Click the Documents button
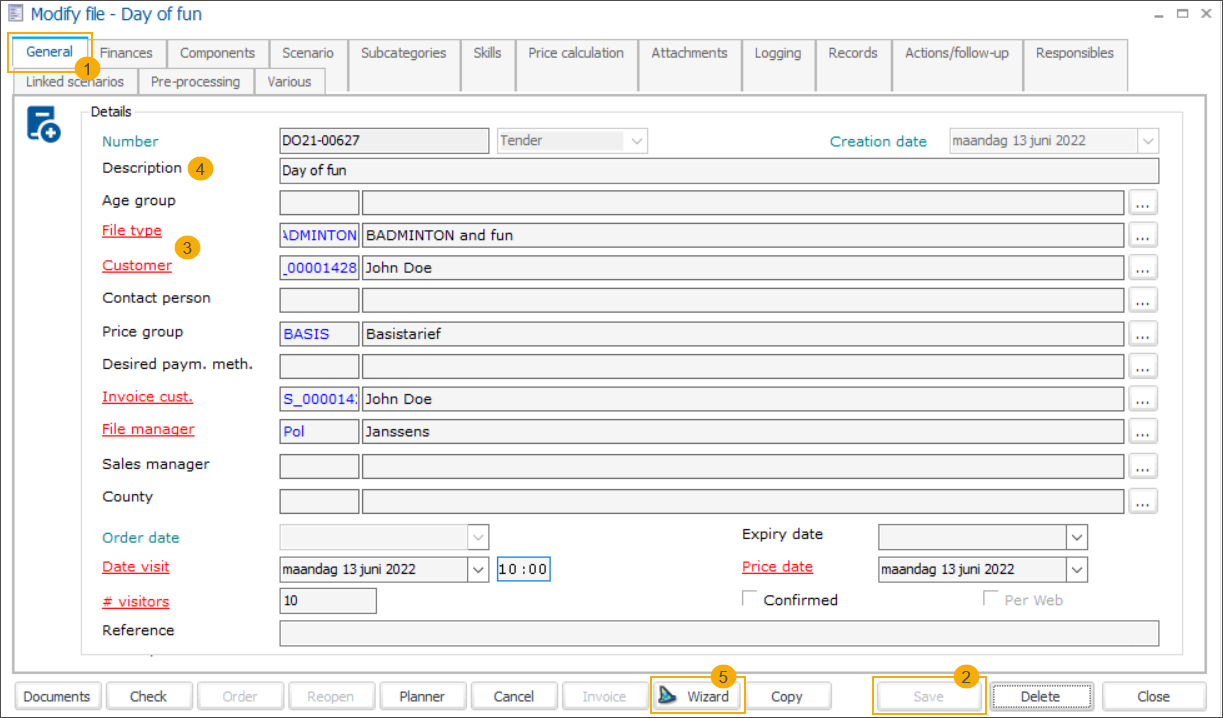 (x=57, y=696)
